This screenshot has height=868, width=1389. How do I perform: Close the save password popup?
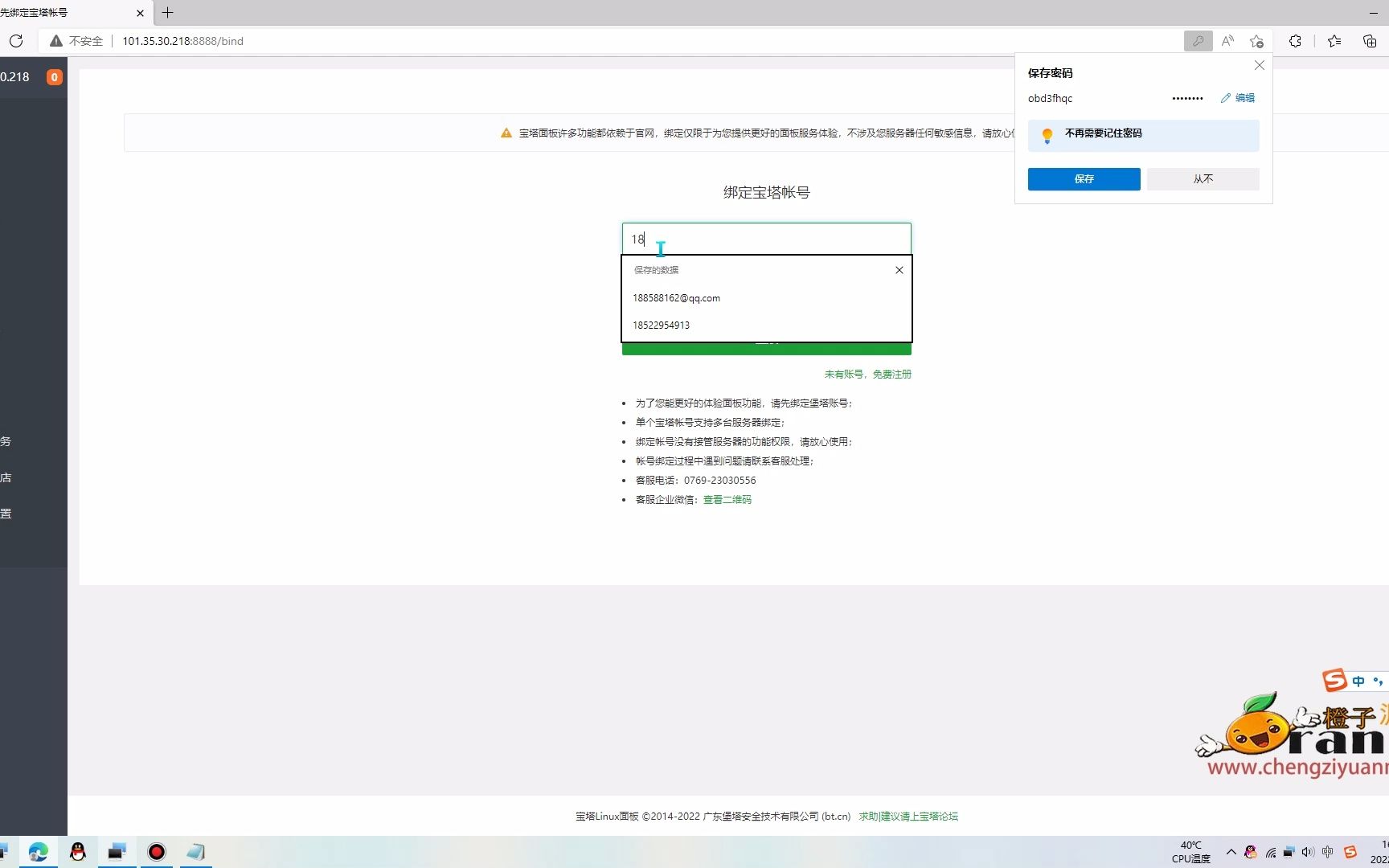1260,65
